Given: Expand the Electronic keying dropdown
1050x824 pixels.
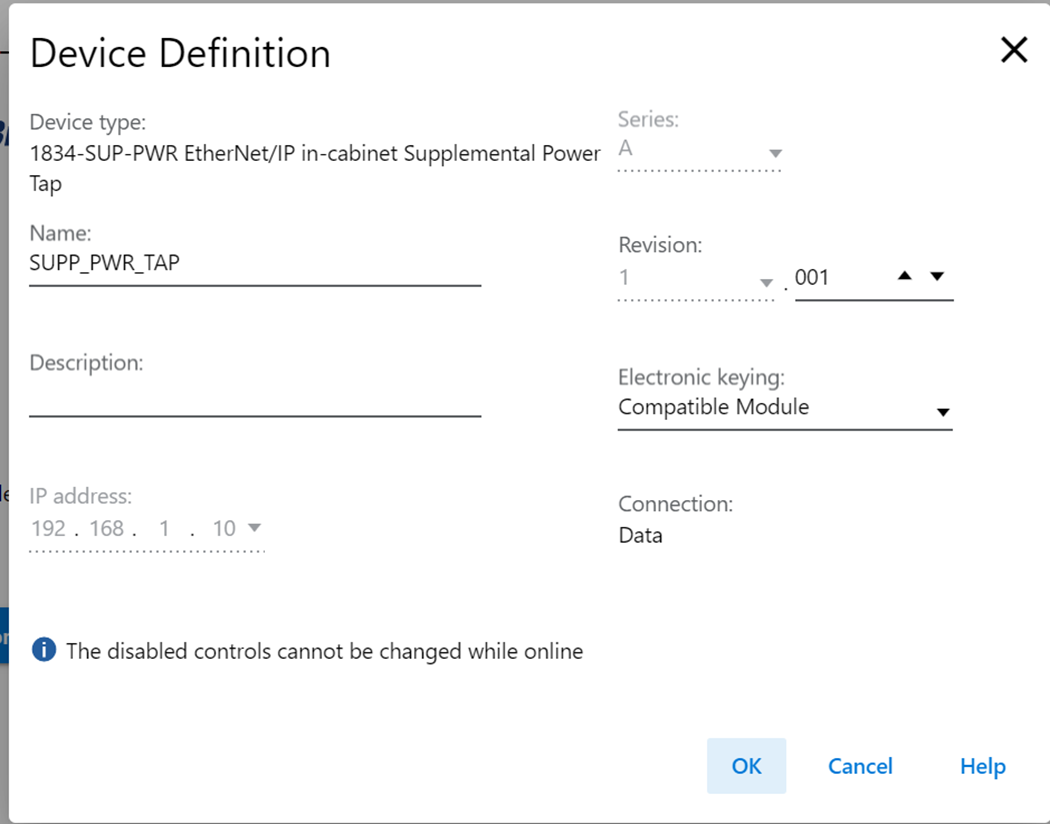Looking at the screenshot, I should [943, 412].
